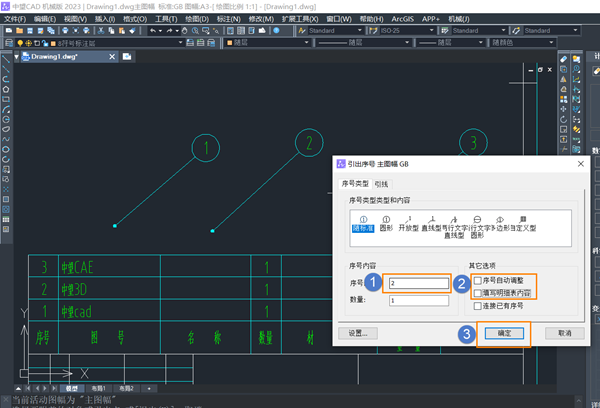Open the 标注(N) menu
The height and width of the screenshot is (408, 600).
[228, 19]
